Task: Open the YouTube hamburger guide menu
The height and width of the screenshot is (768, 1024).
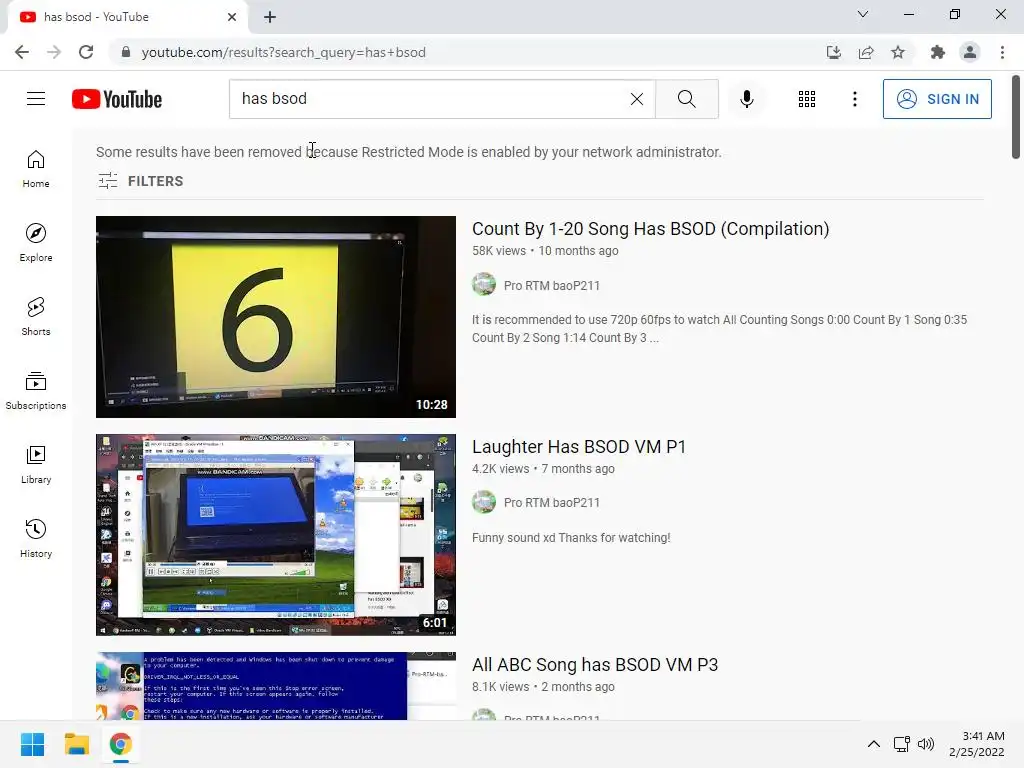Action: [x=36, y=99]
